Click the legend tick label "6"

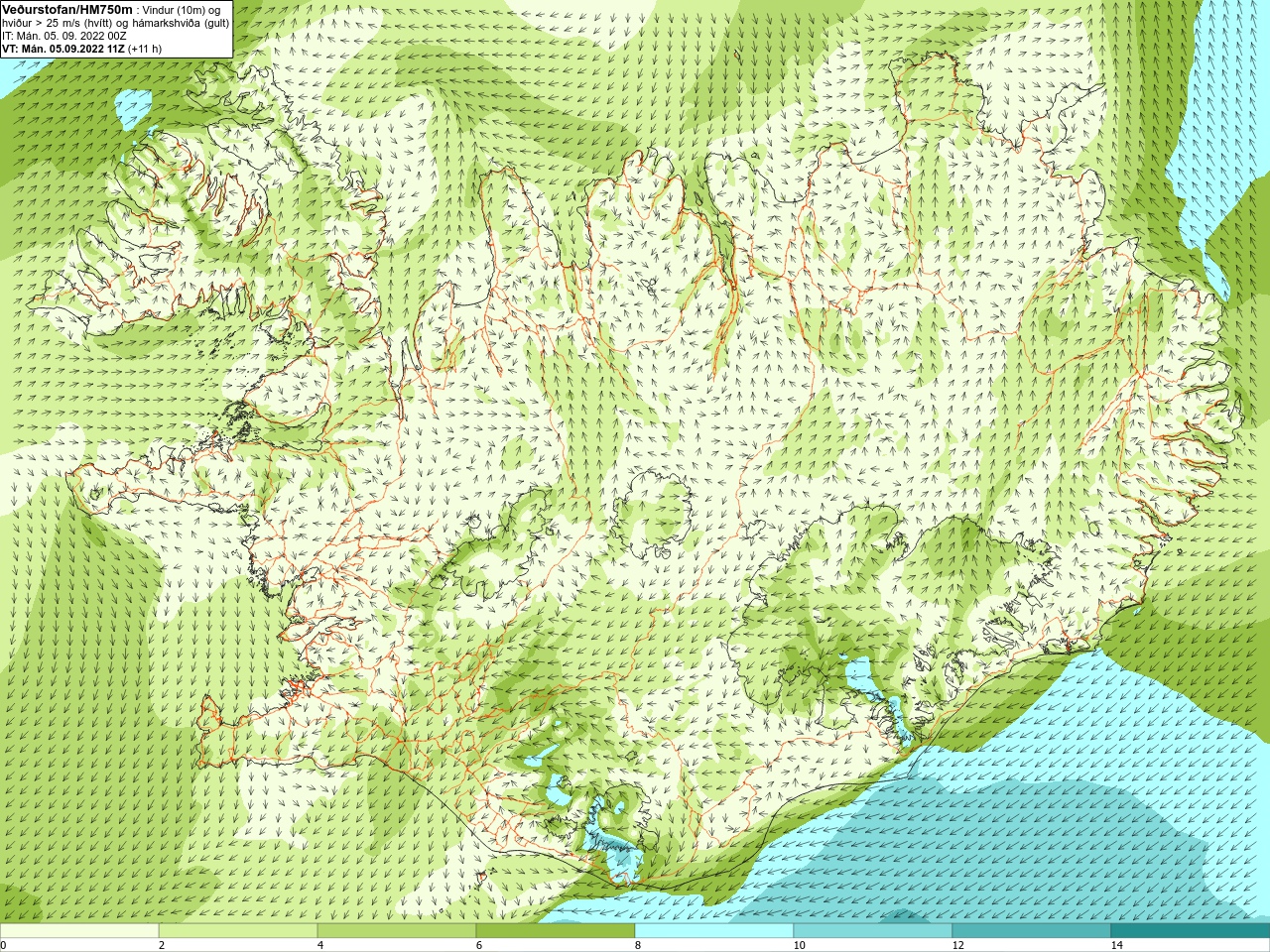pos(478,945)
